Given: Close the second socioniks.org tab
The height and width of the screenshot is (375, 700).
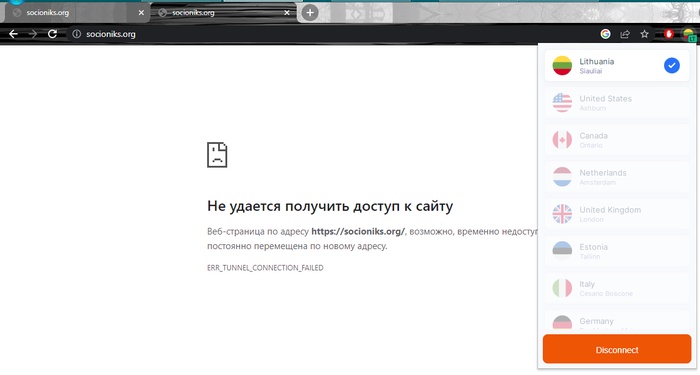Looking at the screenshot, I should click(287, 12).
